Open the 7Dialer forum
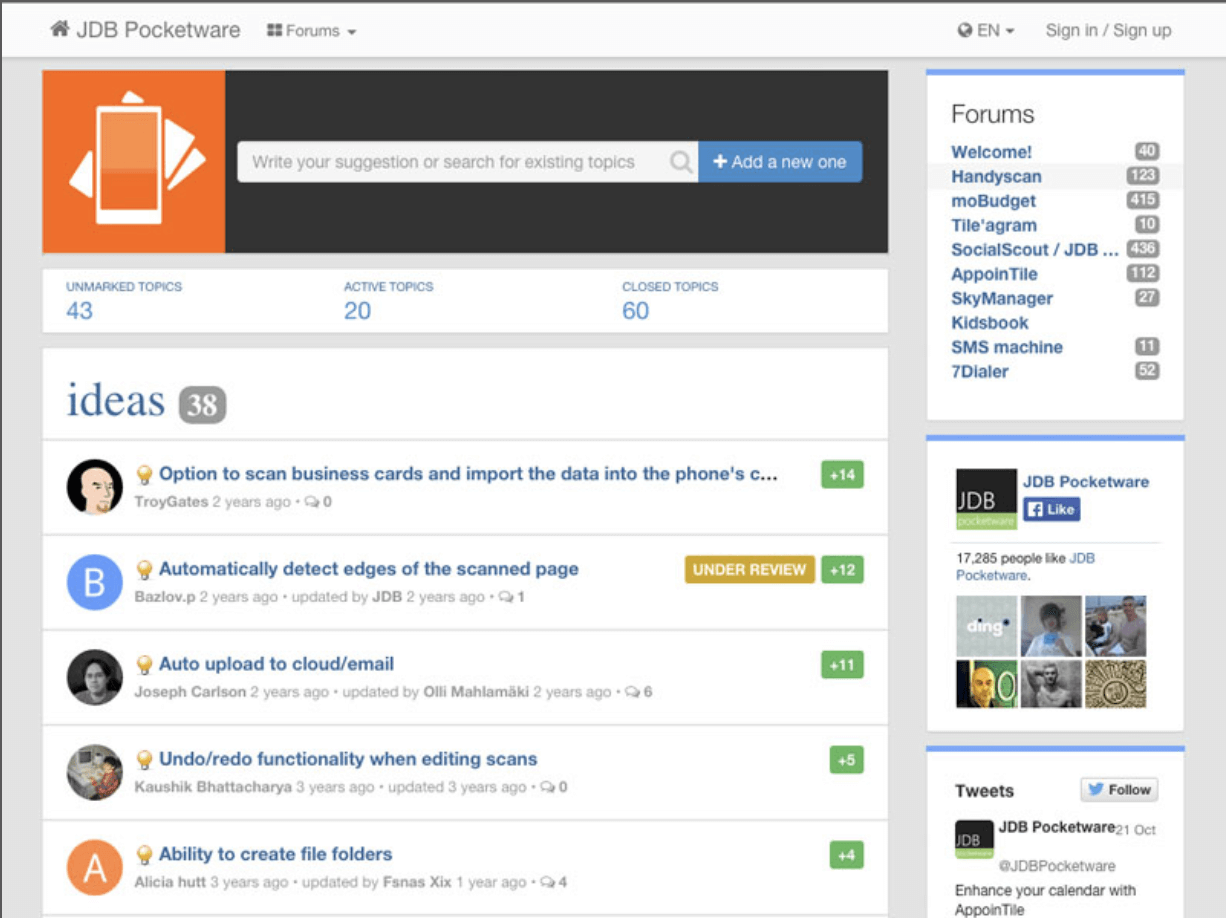1226x918 pixels. (980, 371)
